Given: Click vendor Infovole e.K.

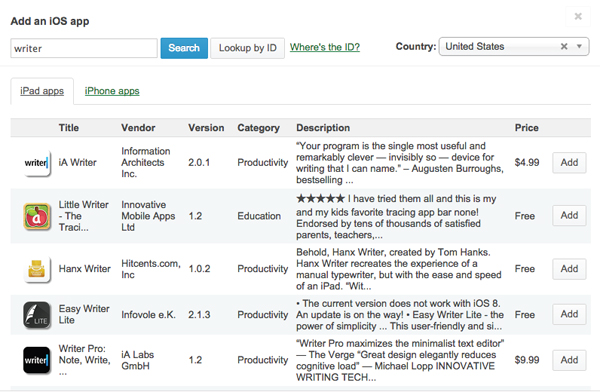Looking at the screenshot, I should pos(148,315).
